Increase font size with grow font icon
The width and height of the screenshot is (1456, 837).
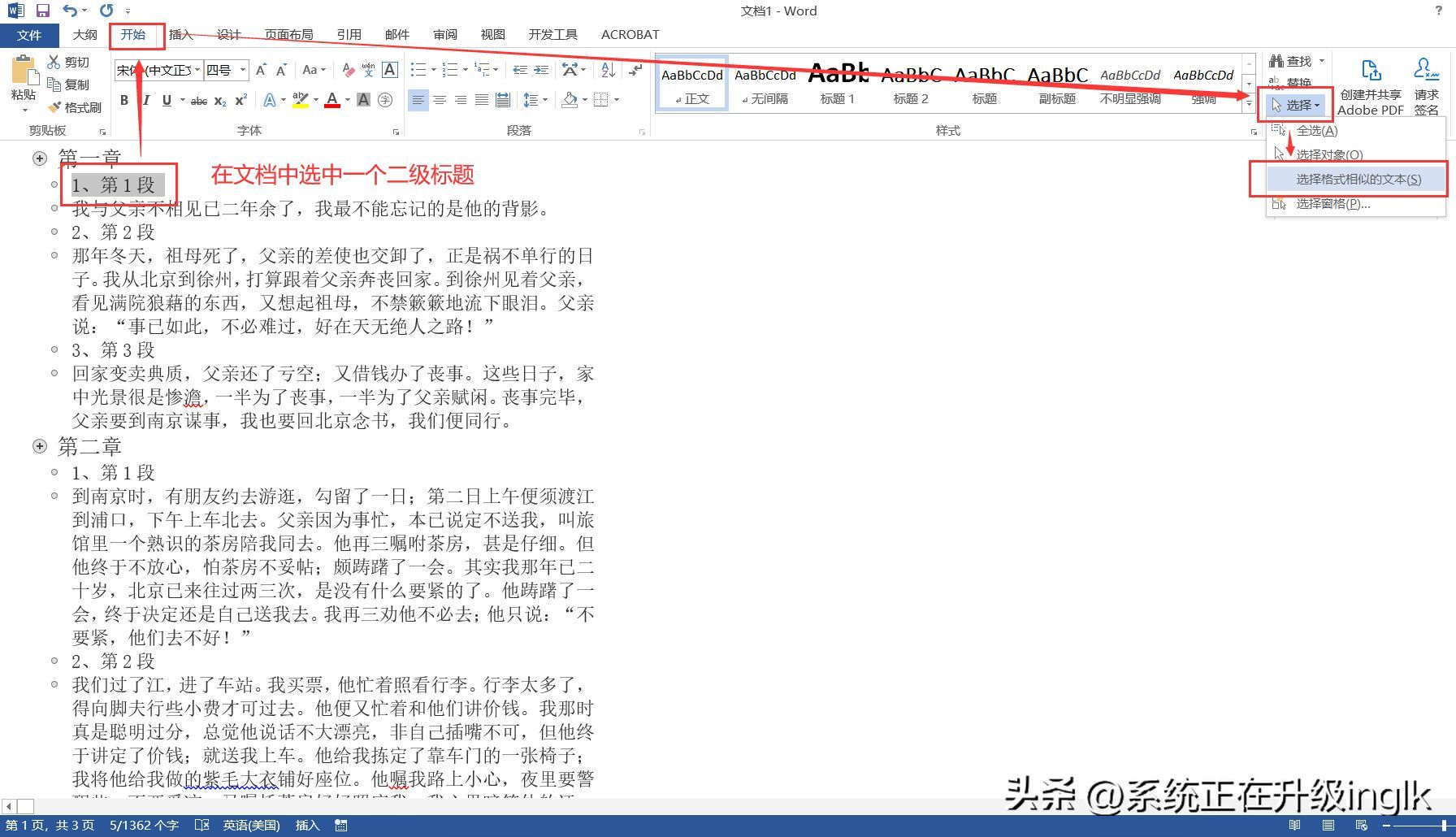point(261,71)
